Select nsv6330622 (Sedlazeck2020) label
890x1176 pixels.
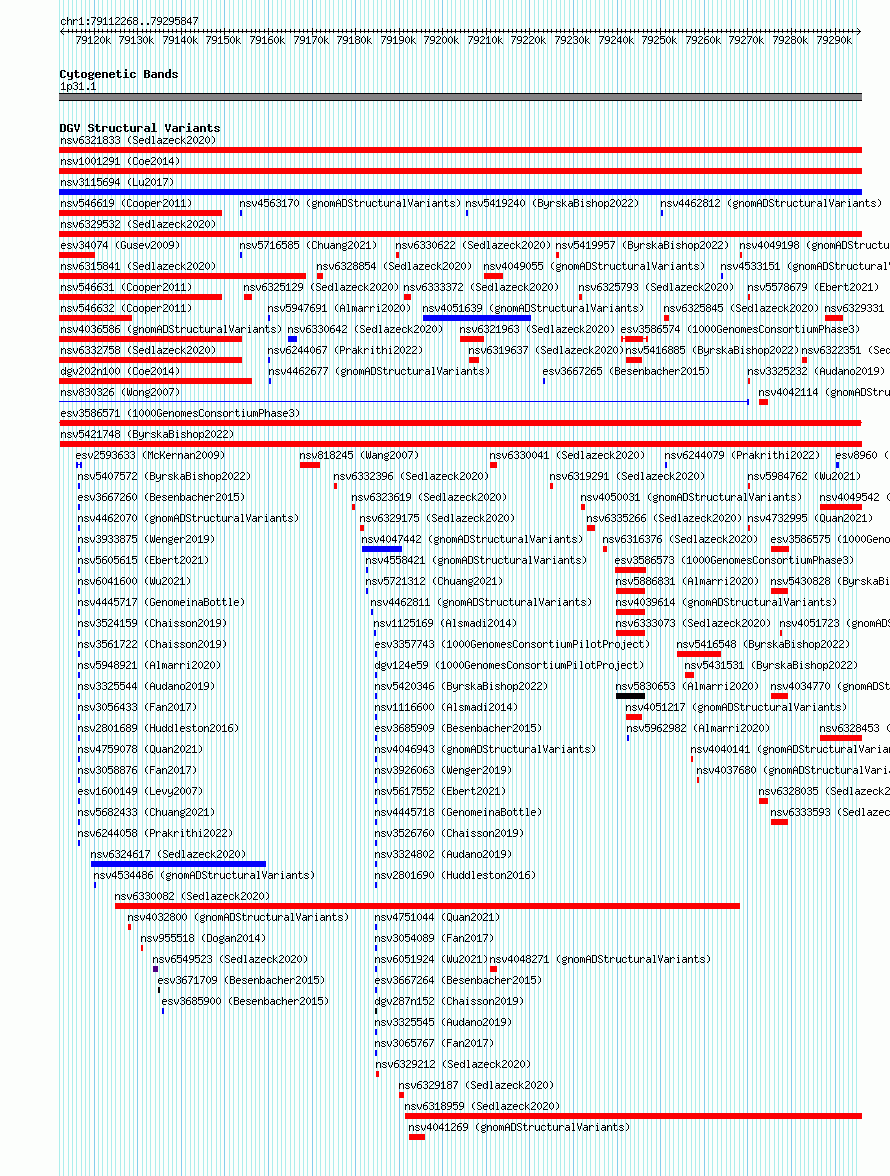coord(473,245)
